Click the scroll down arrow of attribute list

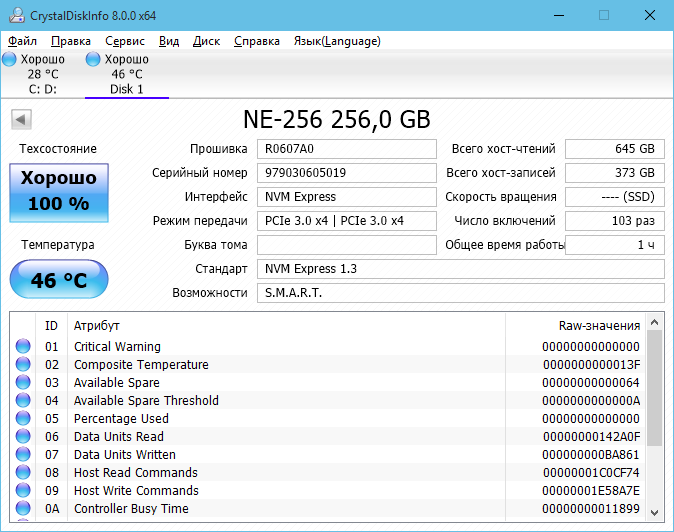point(655,512)
